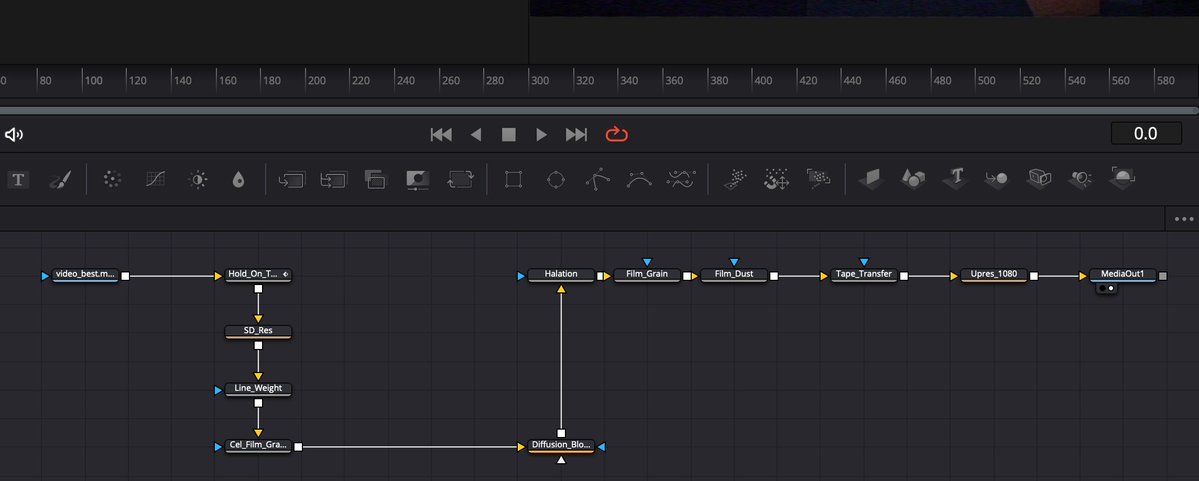1199x481 pixels.
Task: Click the particle magnet force icon
Action: click(x=777, y=180)
